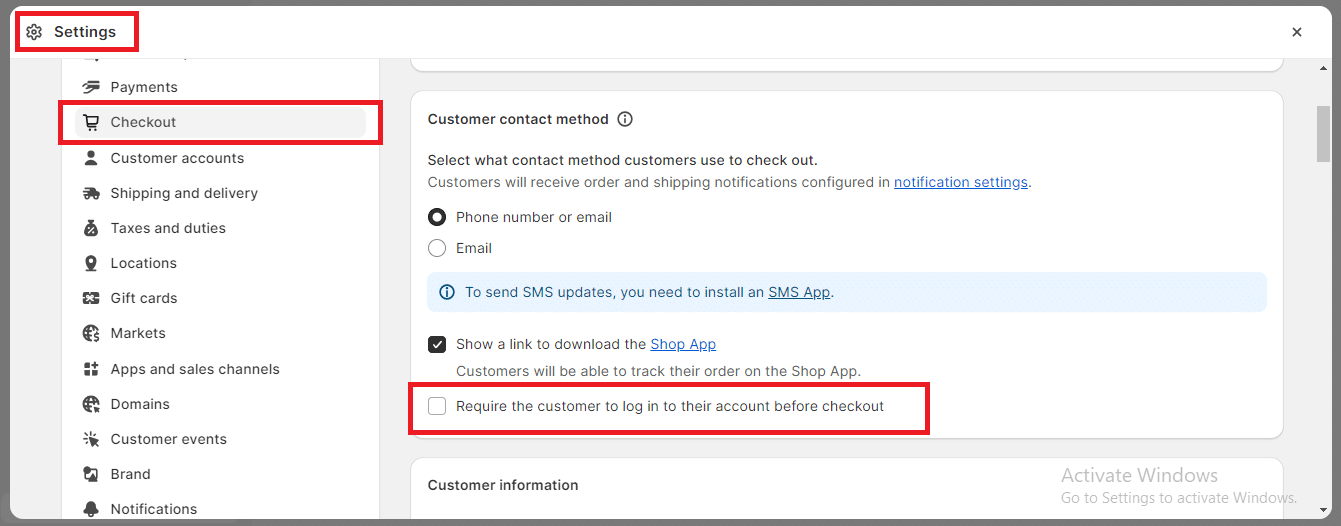Click the Domains globe icon
The height and width of the screenshot is (526, 1341).
point(91,404)
